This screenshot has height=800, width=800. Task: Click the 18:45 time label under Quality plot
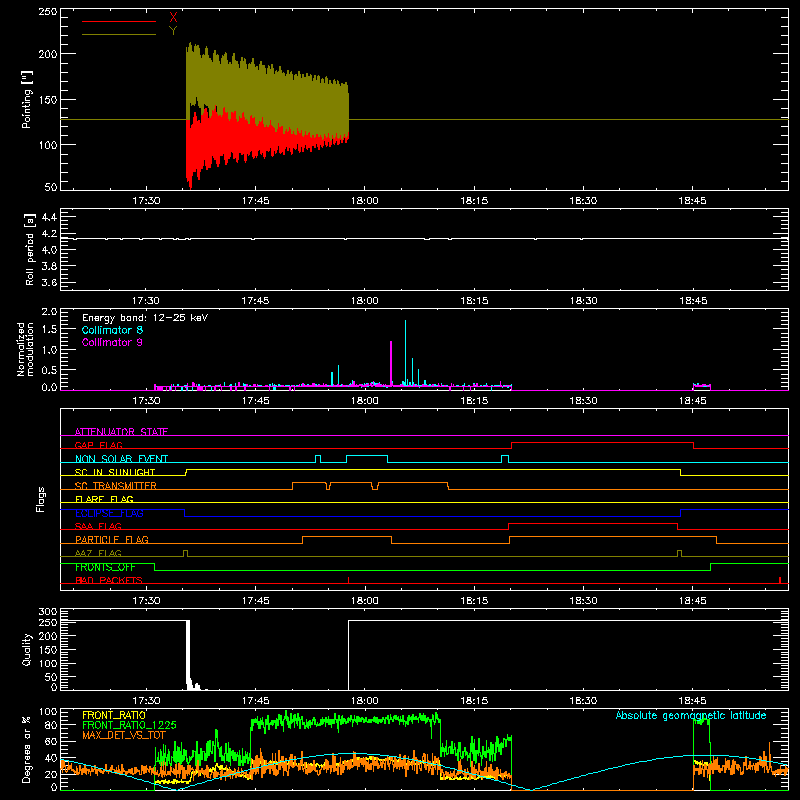[692, 701]
